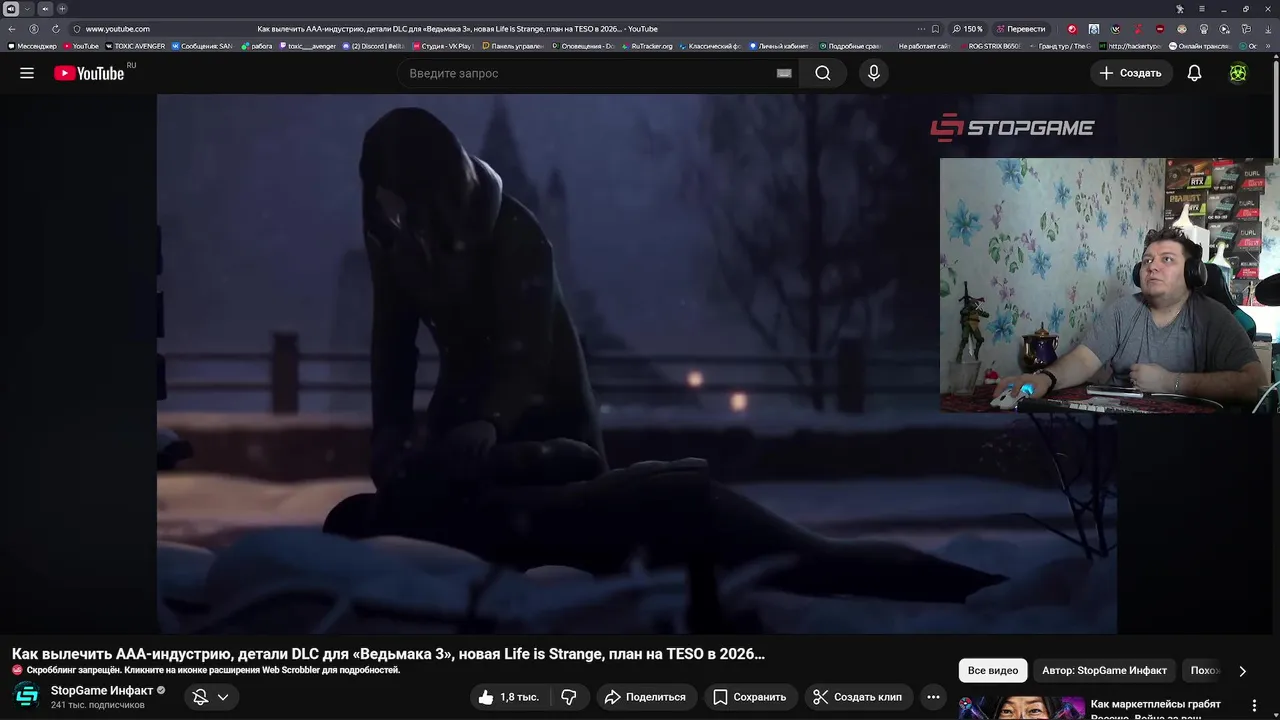1280x720 pixels.
Task: Open the Онлайн трансля bookmark
Action: tap(1199, 46)
